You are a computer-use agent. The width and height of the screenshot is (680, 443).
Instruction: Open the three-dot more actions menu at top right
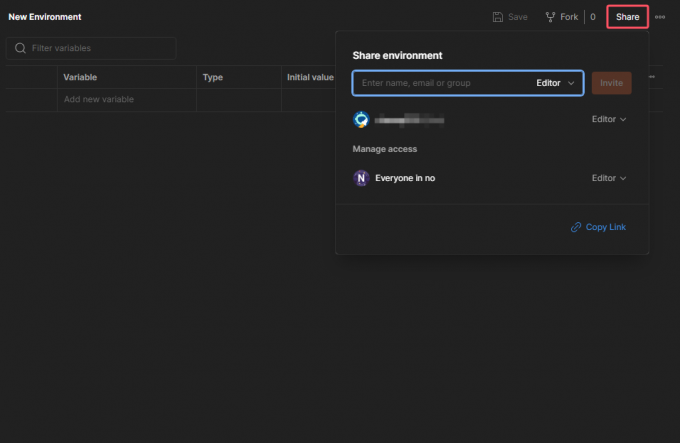tap(660, 17)
